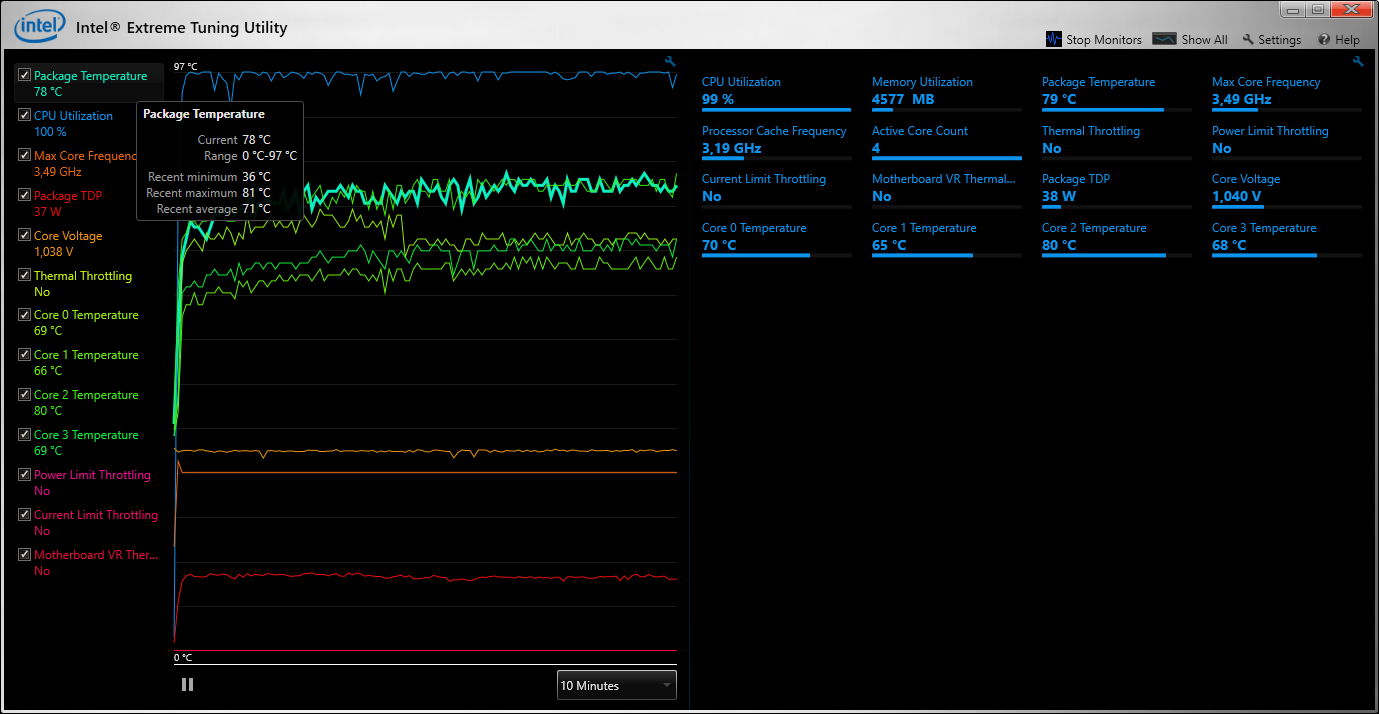Disable the Power Limit Throttling checkbox
Image resolution: width=1379 pixels, height=714 pixels.
(x=25, y=474)
